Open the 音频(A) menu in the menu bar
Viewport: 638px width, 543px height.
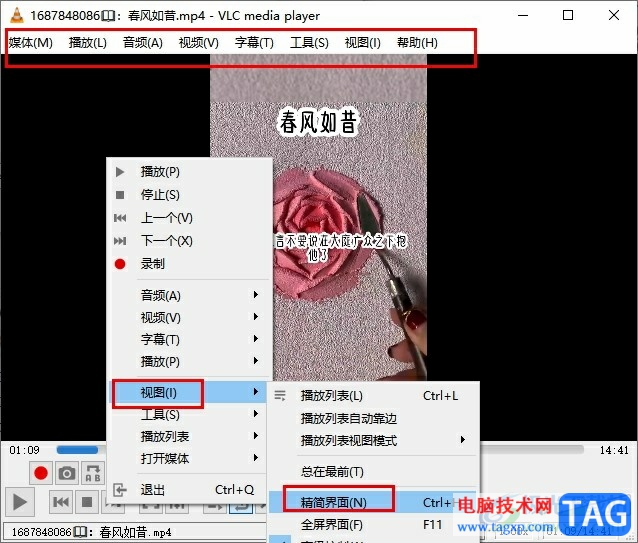[x=143, y=43]
